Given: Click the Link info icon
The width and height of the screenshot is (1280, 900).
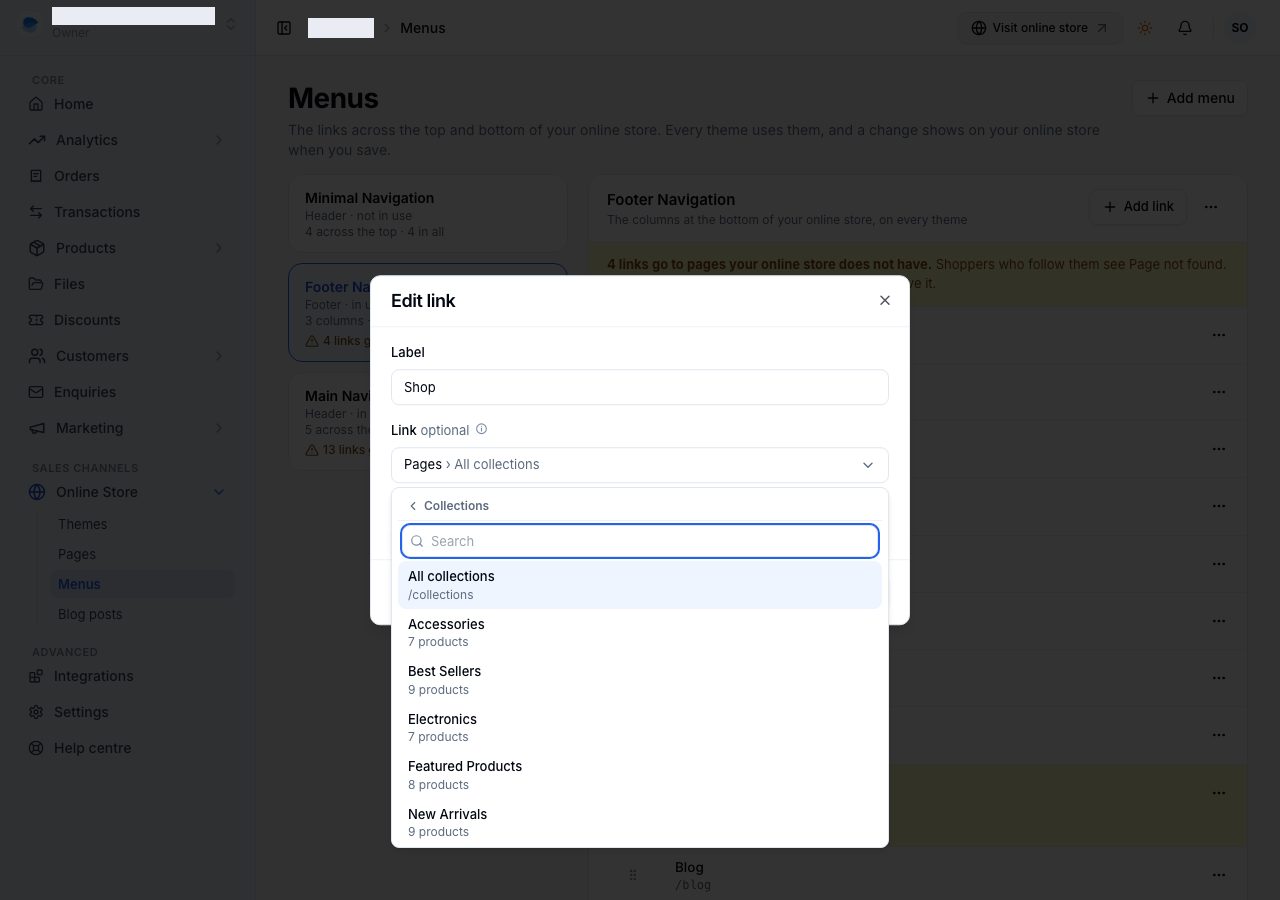Looking at the screenshot, I should click(481, 429).
